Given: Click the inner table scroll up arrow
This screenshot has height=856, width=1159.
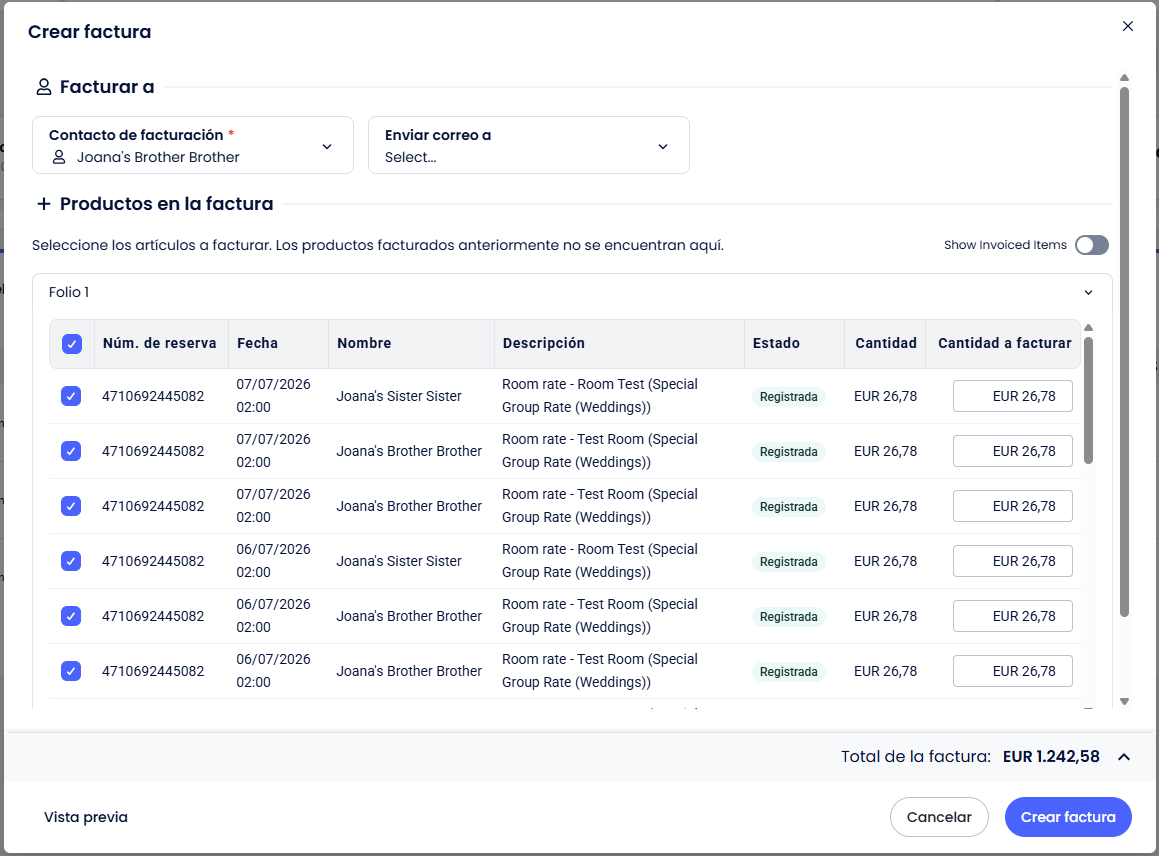Looking at the screenshot, I should pos(1088,327).
